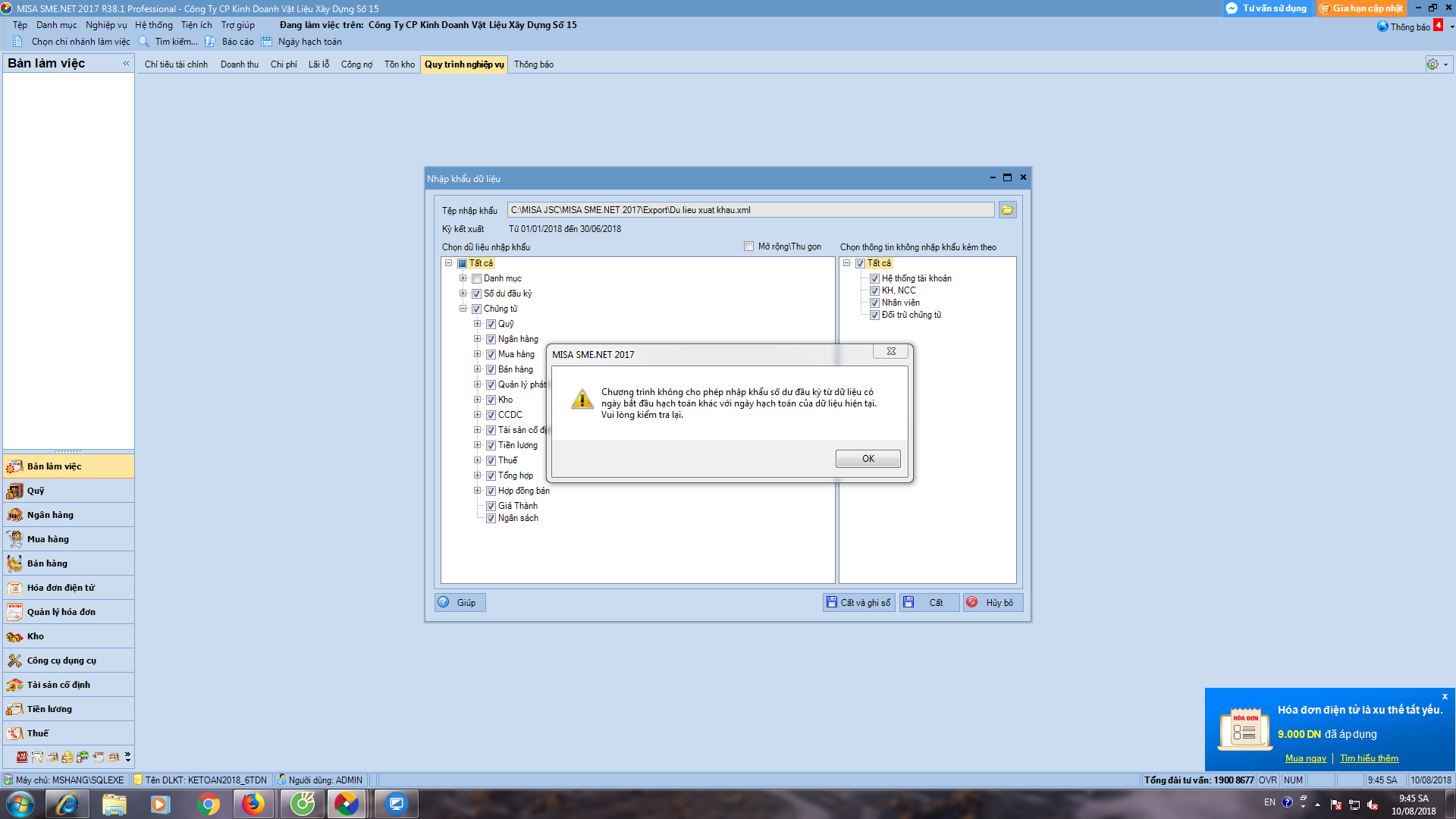Uncheck the Chứng từ checkbox
The width and height of the screenshot is (1456, 819).
(476, 309)
